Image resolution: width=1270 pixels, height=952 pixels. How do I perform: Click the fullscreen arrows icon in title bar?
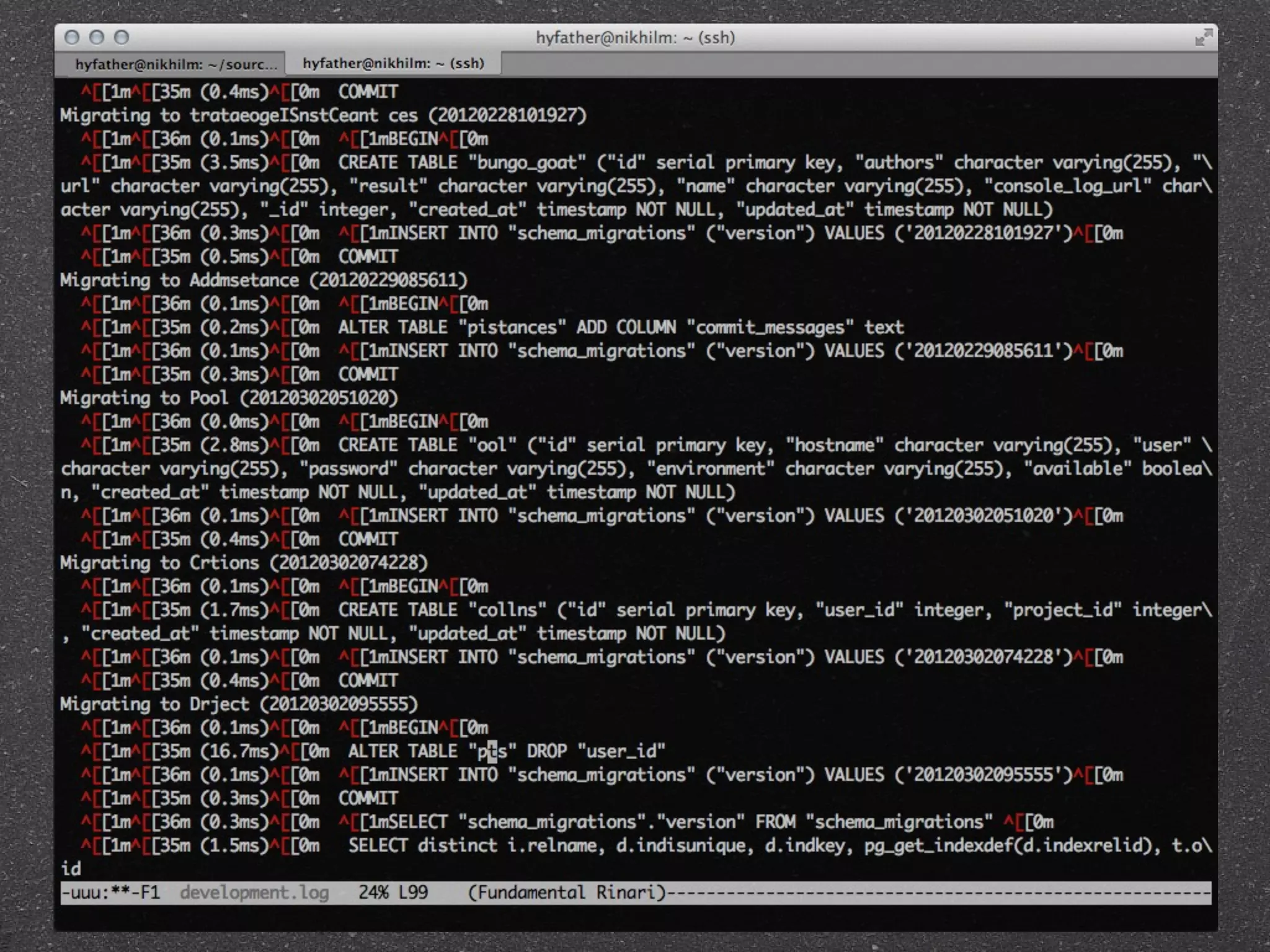(x=1203, y=38)
